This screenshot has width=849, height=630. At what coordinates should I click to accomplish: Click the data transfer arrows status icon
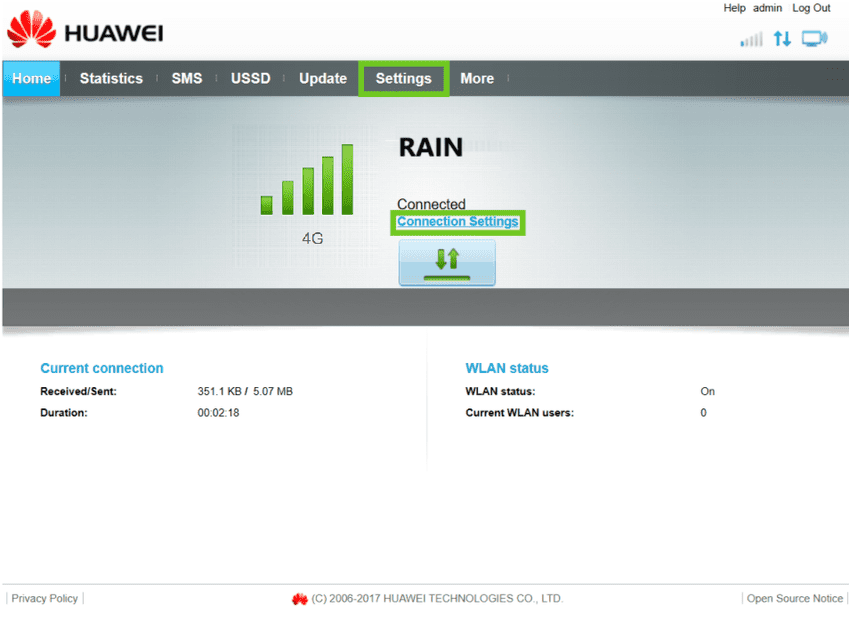click(782, 39)
